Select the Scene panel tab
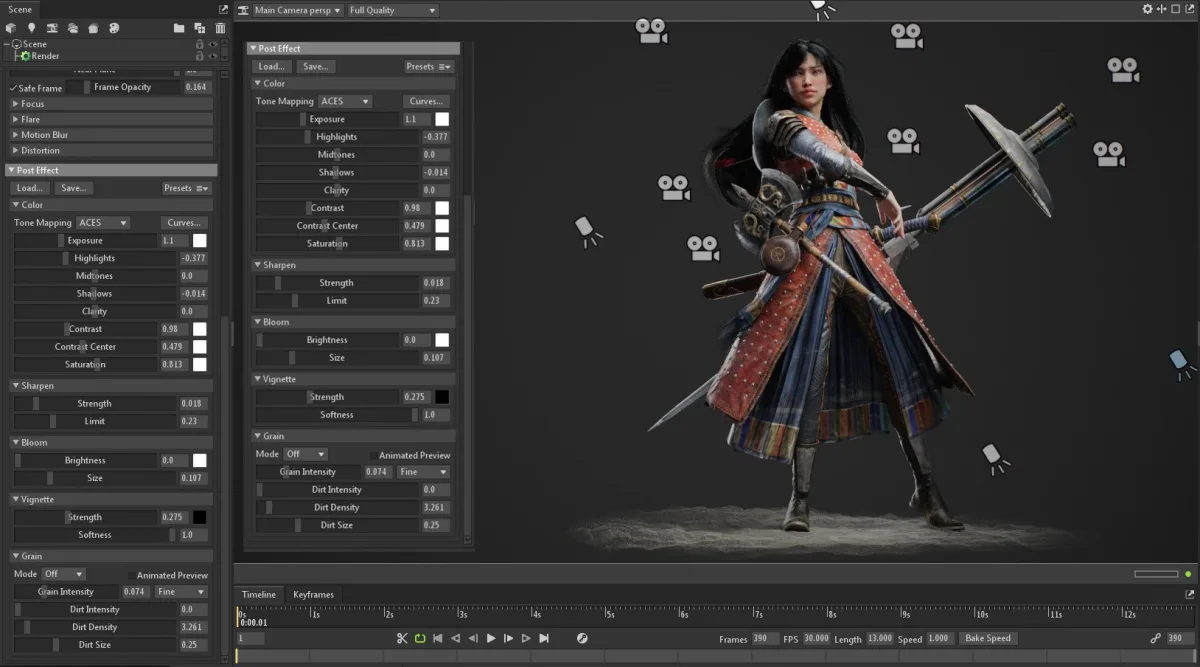The height and width of the screenshot is (667, 1200). point(20,9)
